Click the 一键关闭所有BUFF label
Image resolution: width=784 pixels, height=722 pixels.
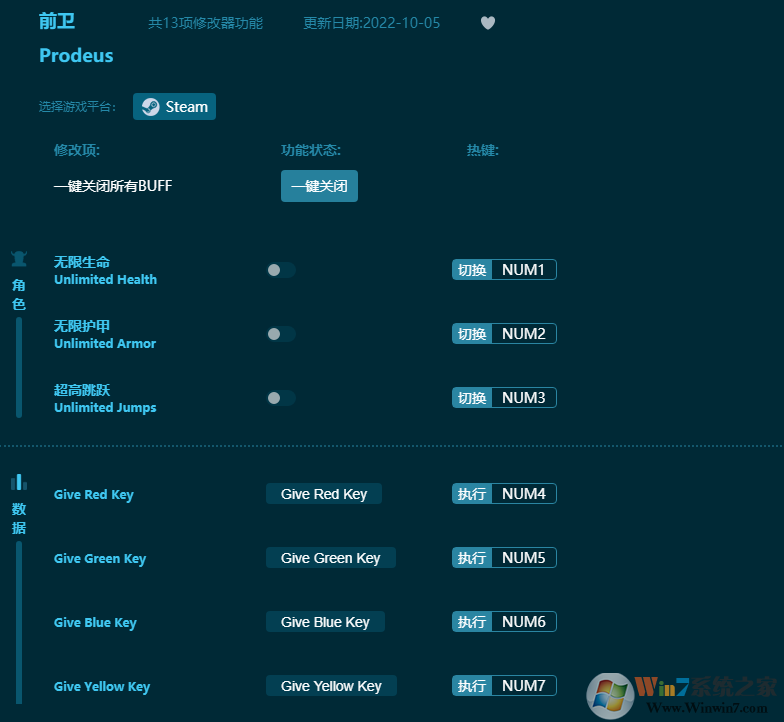[113, 186]
